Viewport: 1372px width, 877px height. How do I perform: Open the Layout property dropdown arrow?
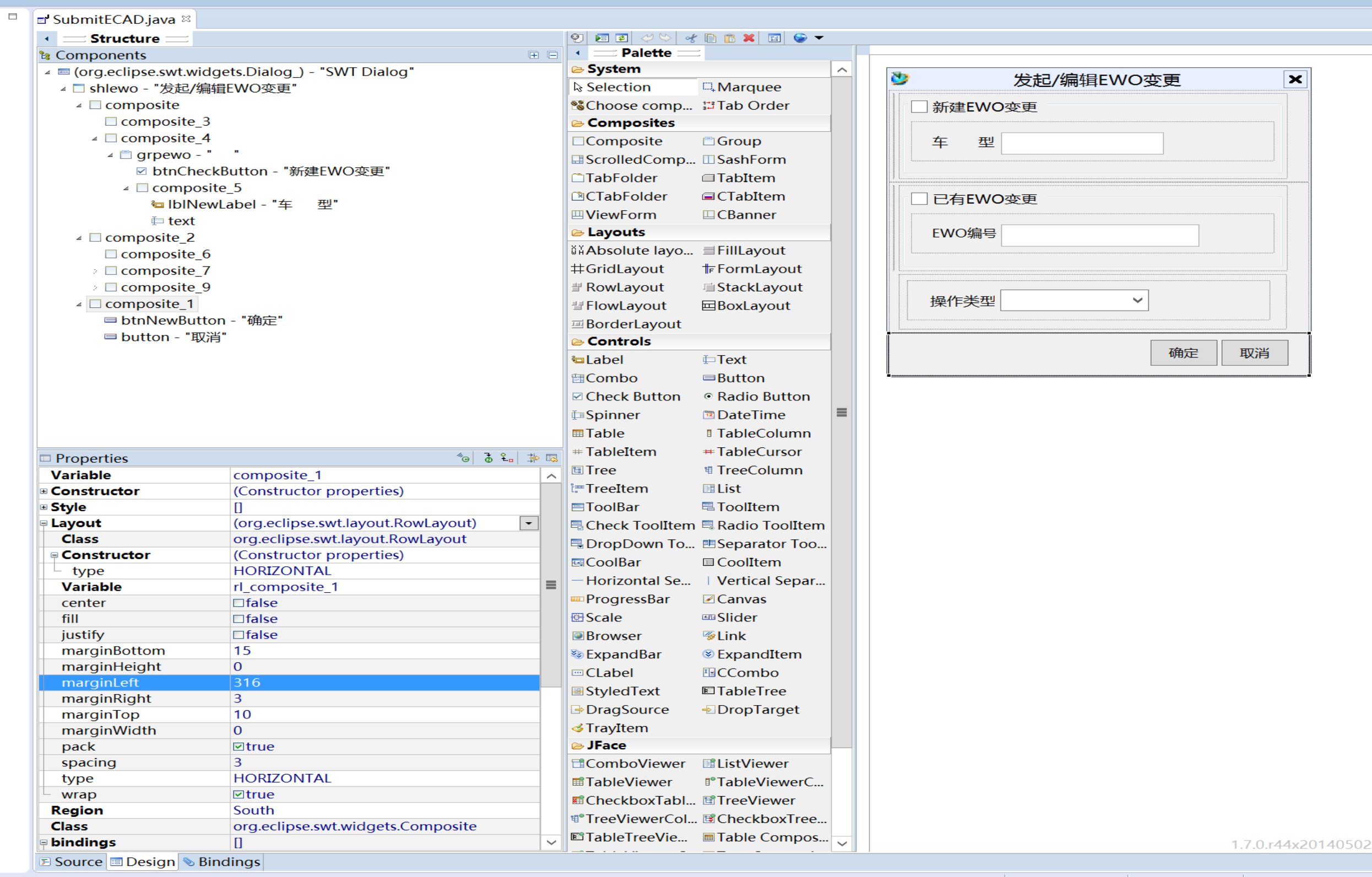[x=529, y=523]
